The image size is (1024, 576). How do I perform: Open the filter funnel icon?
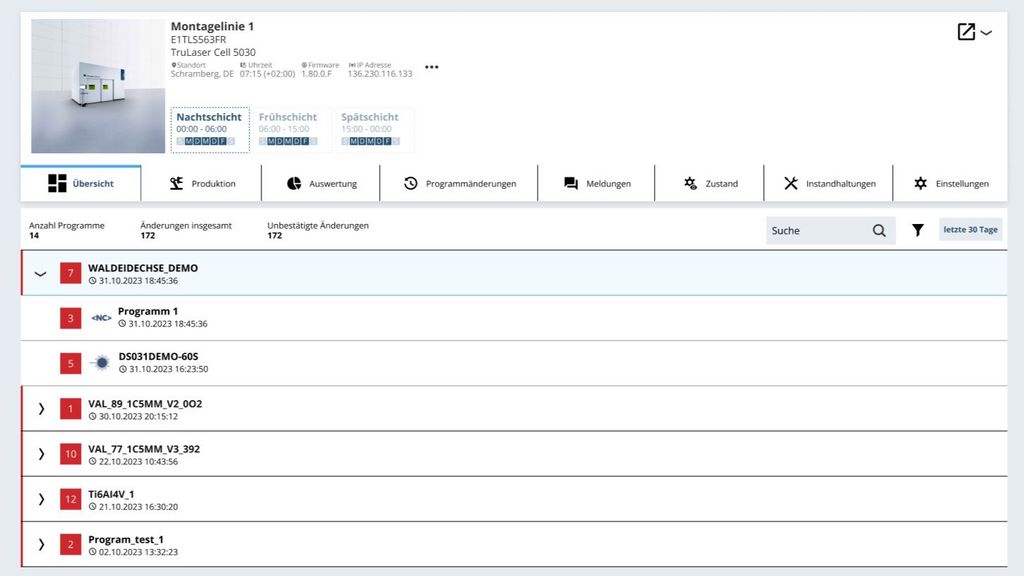918,231
